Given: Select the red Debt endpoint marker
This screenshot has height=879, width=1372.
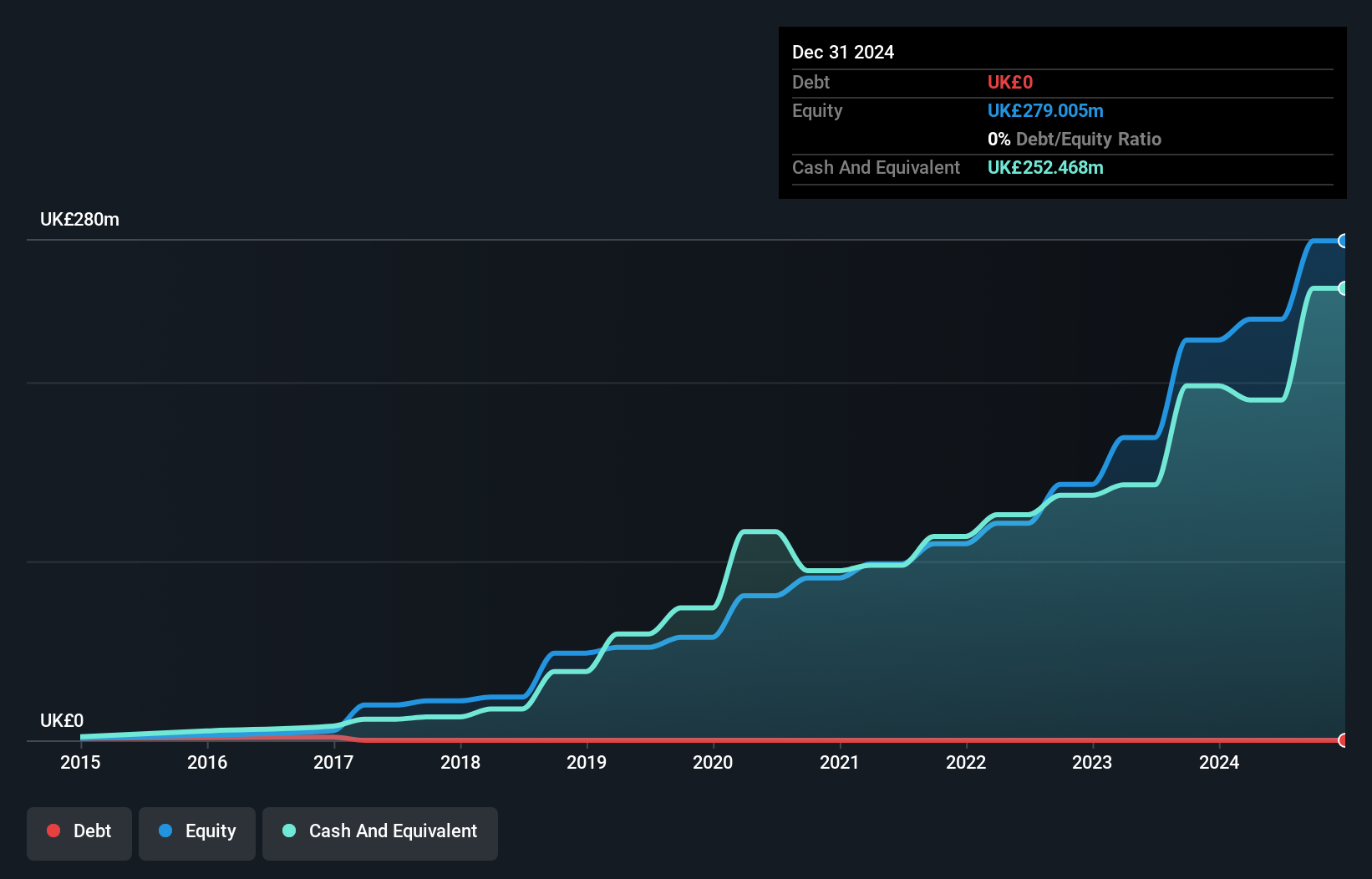Looking at the screenshot, I should pyautogui.click(x=1343, y=740).
